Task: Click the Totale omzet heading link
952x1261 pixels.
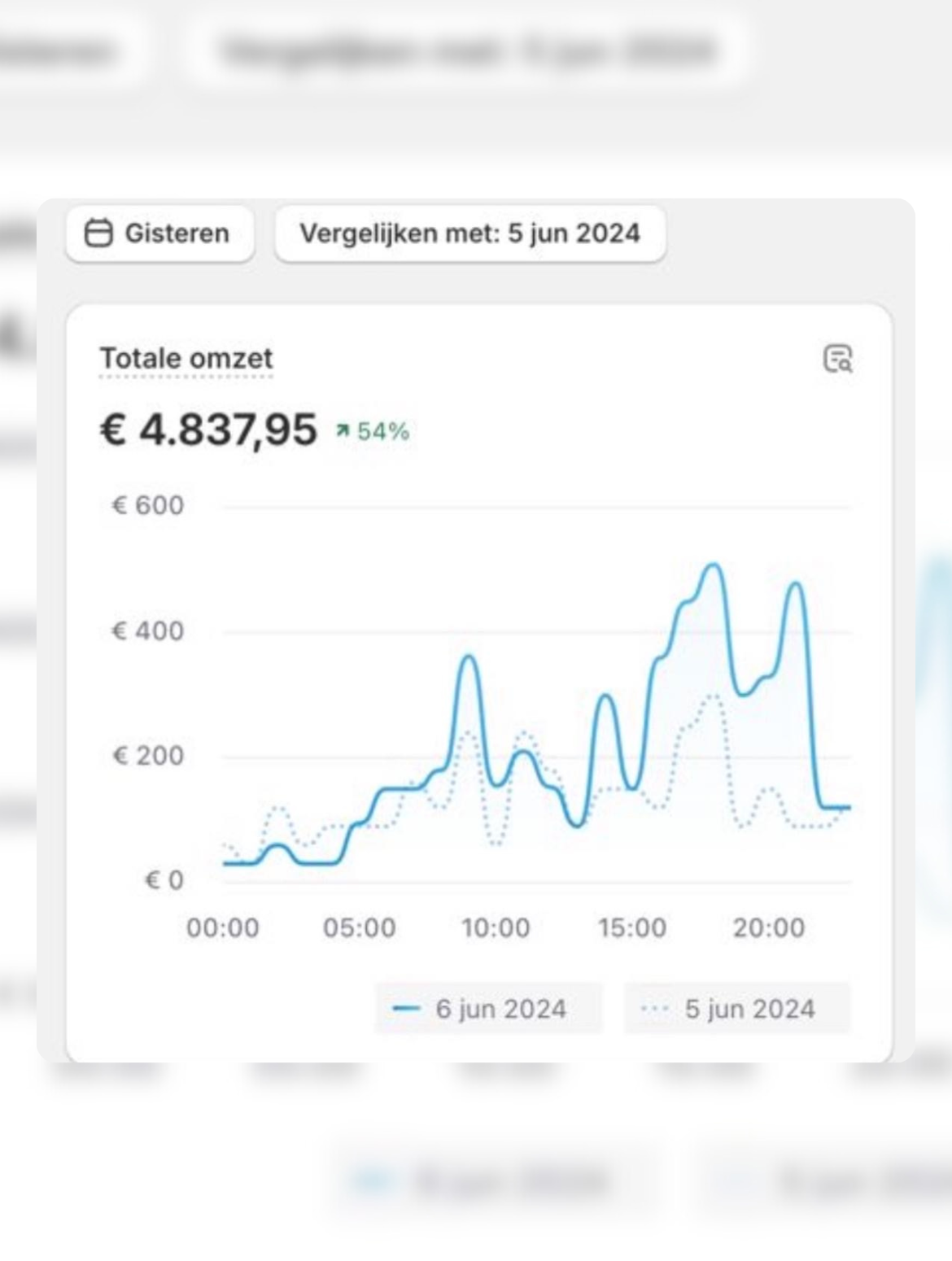Action: click(186, 359)
